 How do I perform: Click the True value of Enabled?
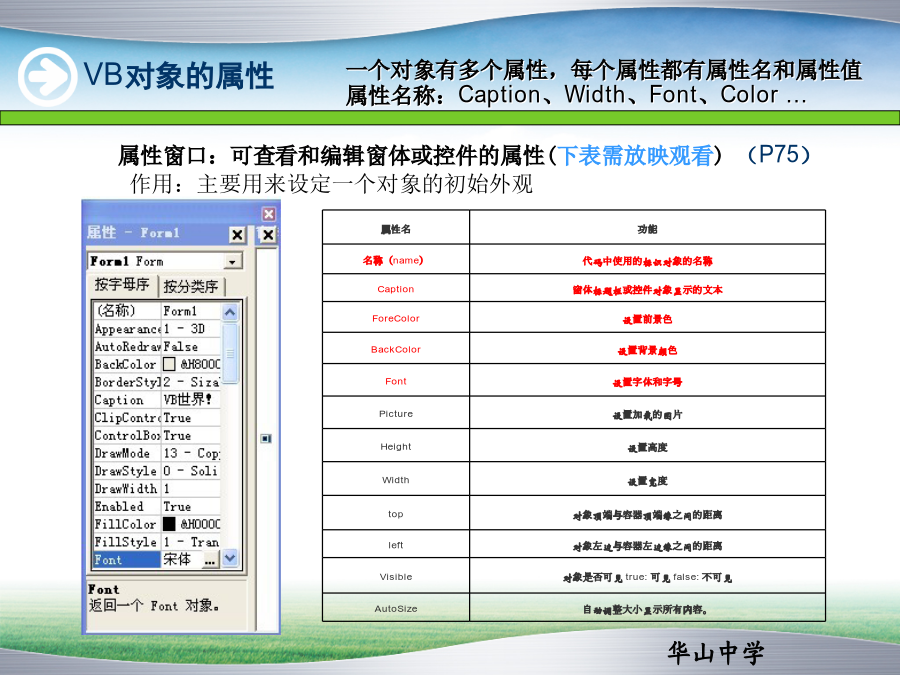pyautogui.click(x=191, y=507)
